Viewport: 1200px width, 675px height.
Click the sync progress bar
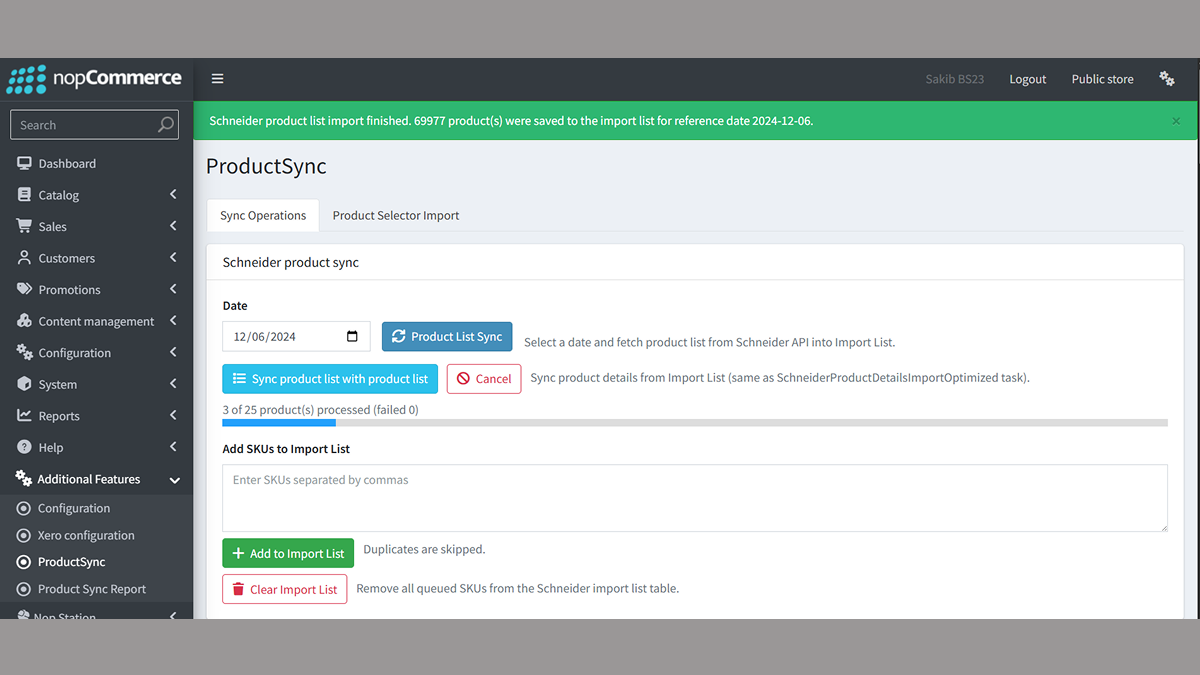point(695,423)
